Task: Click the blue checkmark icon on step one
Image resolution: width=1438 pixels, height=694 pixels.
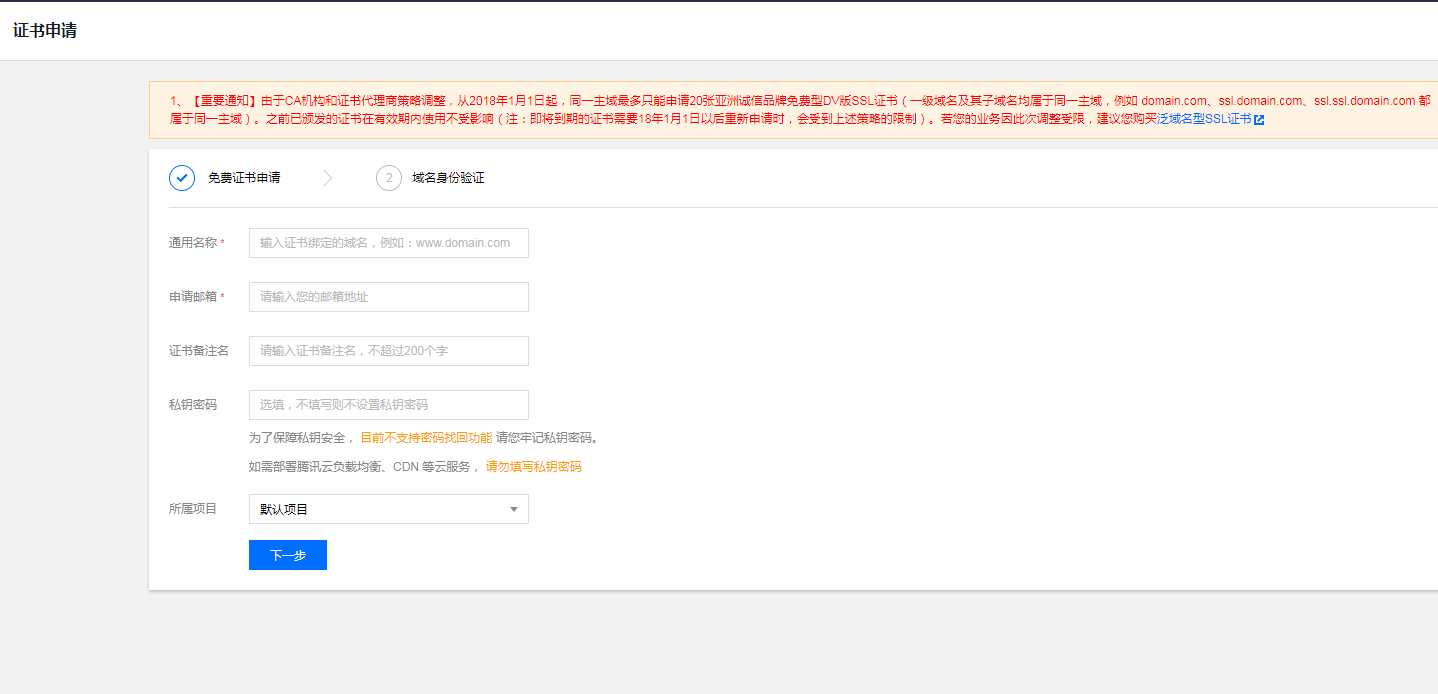Action: point(182,178)
